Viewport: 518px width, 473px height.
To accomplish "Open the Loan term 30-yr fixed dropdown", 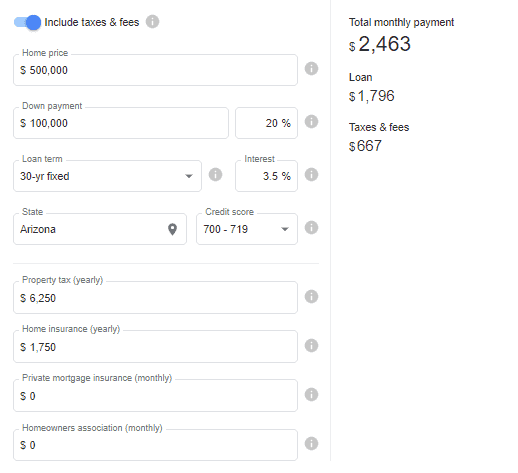I will pos(107,176).
